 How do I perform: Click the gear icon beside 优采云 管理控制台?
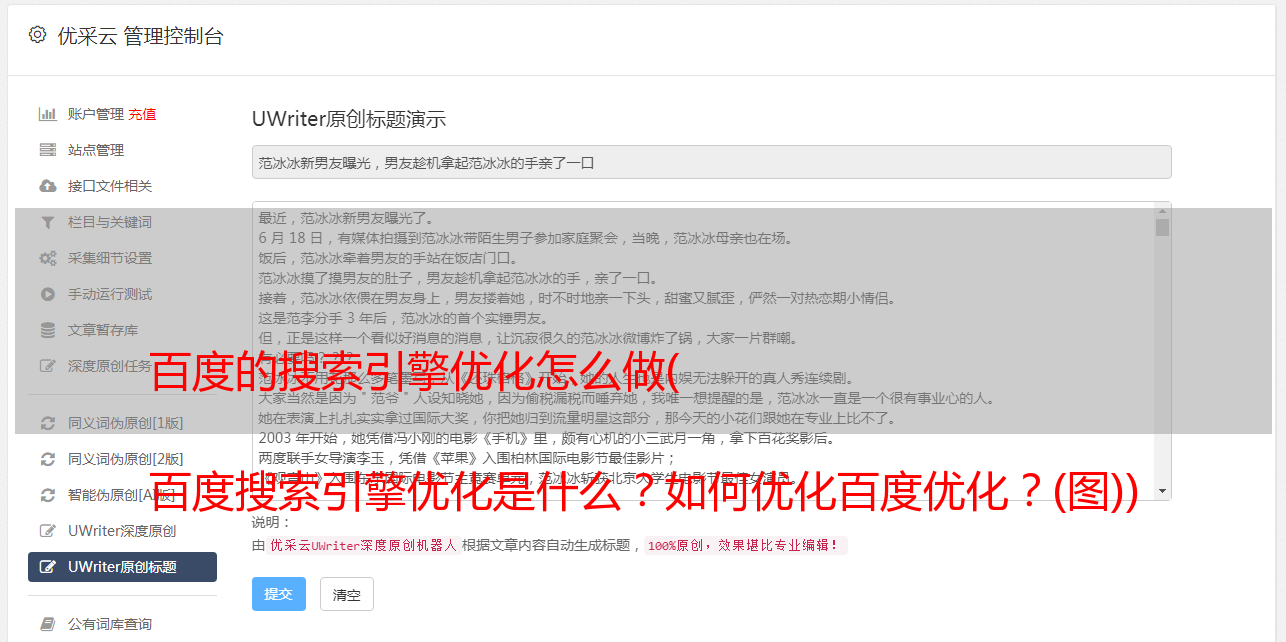(38, 35)
